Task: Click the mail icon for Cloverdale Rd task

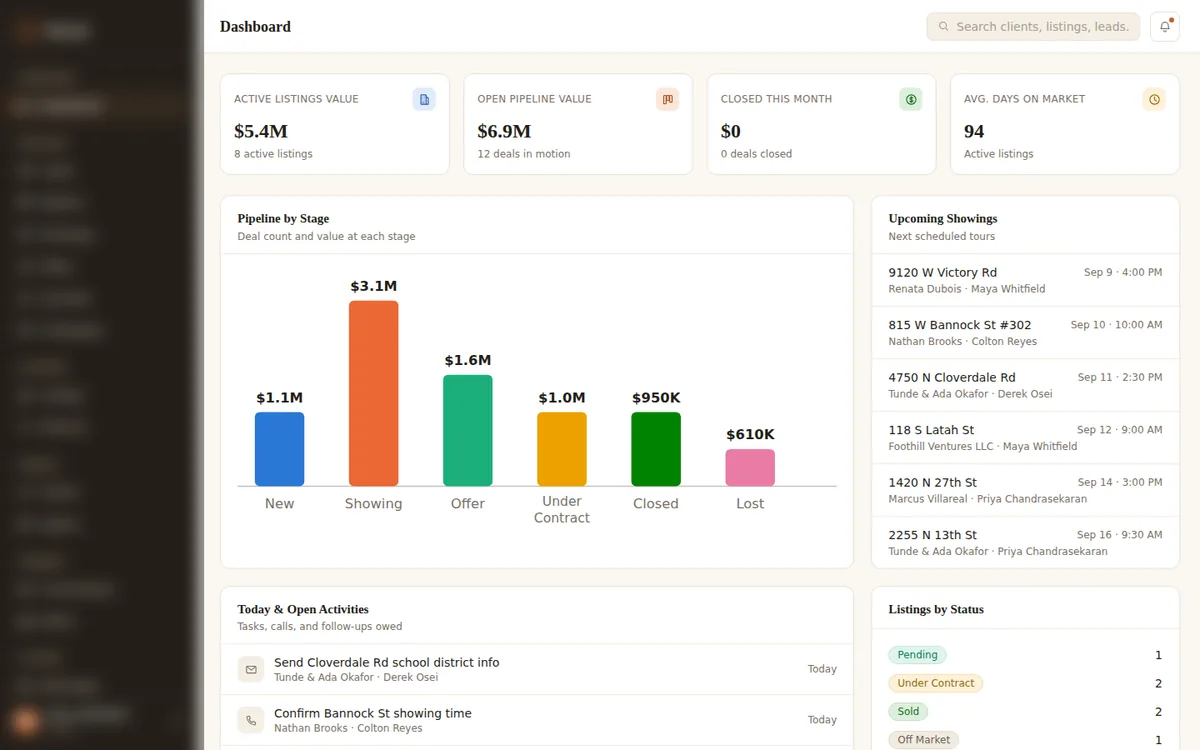Action: [x=251, y=669]
